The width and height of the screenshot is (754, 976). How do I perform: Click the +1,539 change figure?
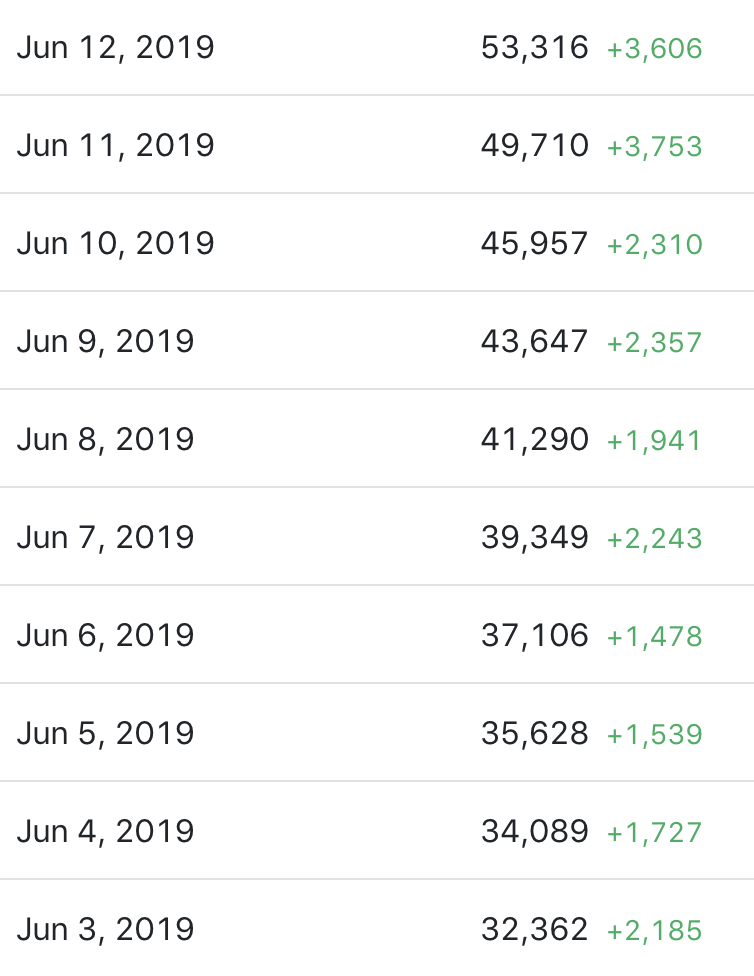tap(655, 735)
